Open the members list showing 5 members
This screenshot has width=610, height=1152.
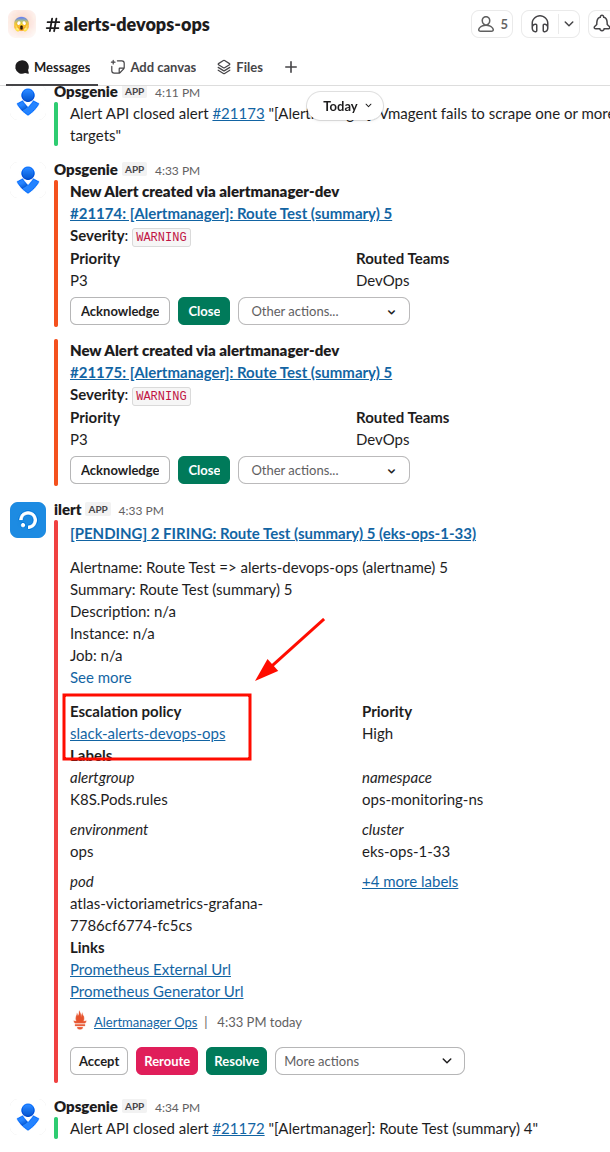491,25
